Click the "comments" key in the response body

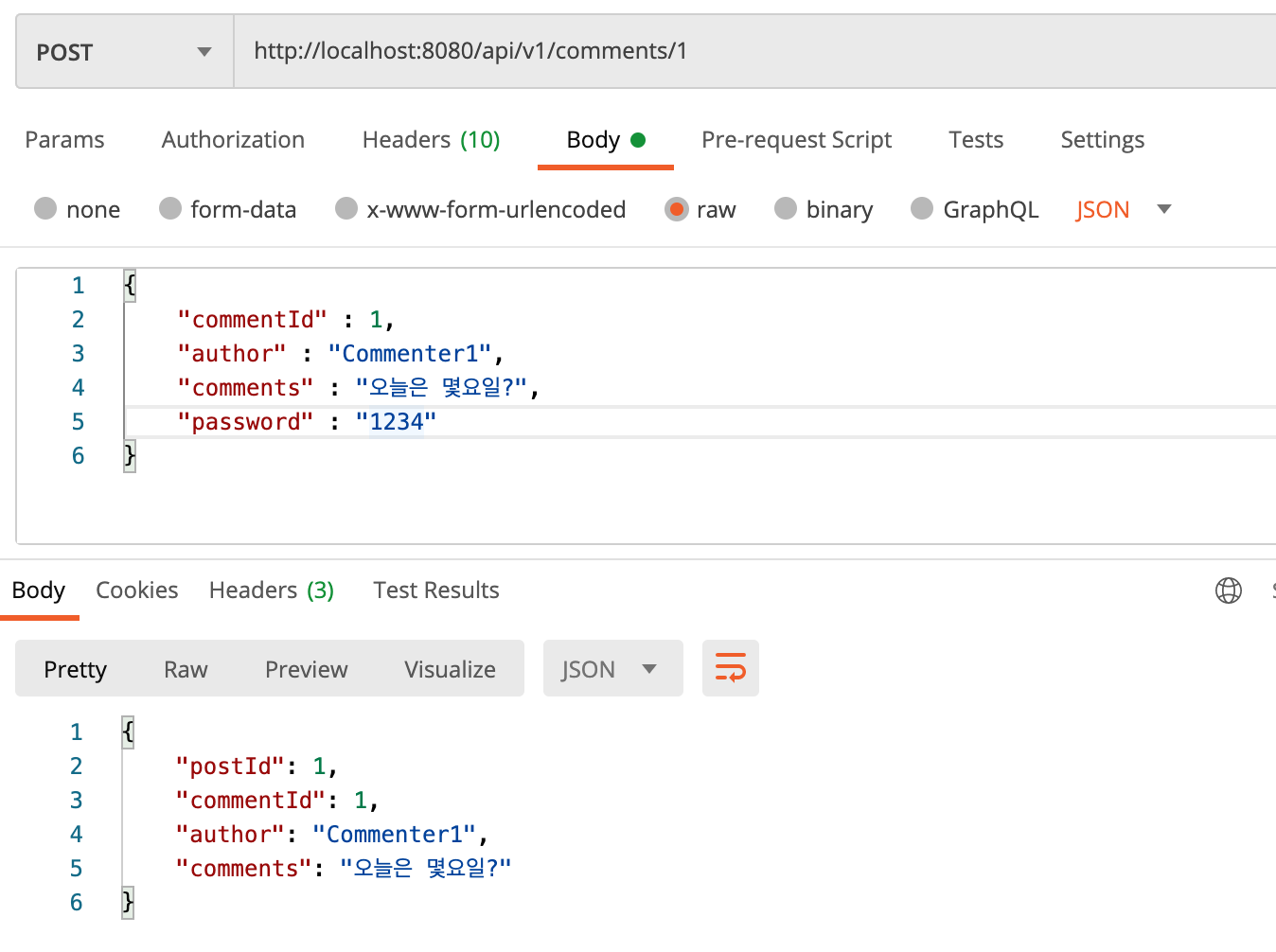pos(244,869)
